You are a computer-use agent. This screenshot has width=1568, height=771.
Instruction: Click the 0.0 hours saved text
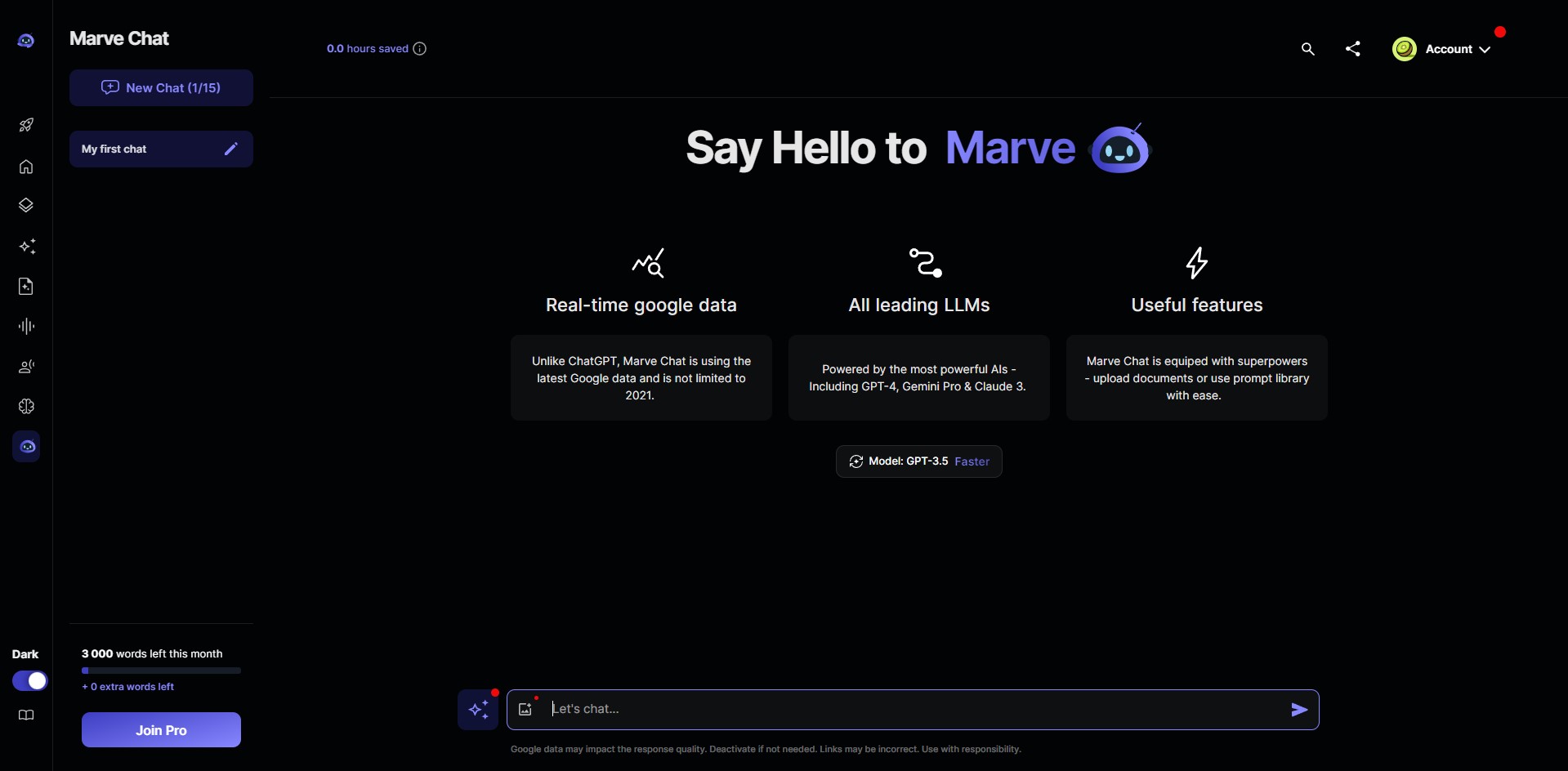click(x=368, y=49)
